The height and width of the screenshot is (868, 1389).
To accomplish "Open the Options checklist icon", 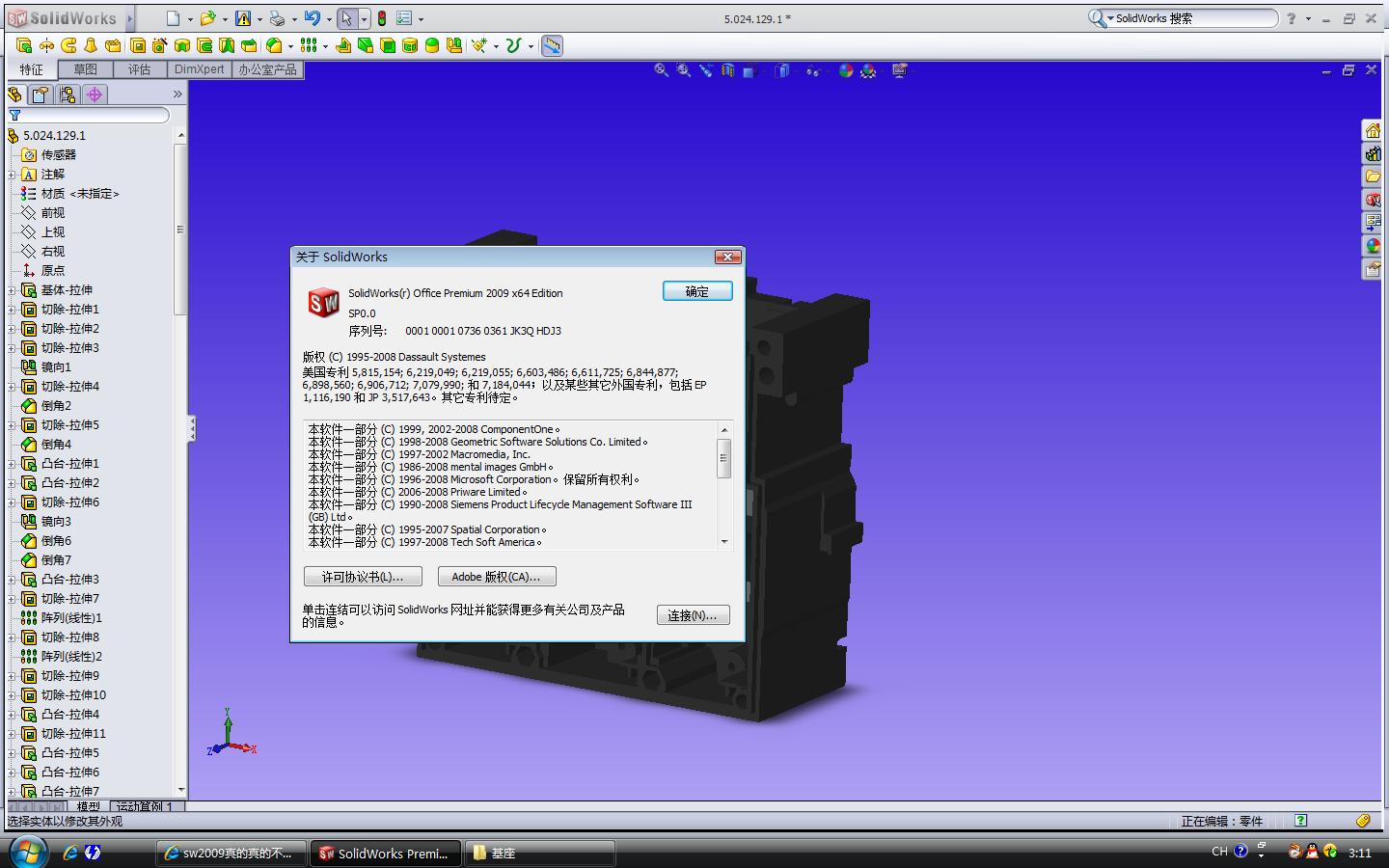I will [x=404, y=18].
